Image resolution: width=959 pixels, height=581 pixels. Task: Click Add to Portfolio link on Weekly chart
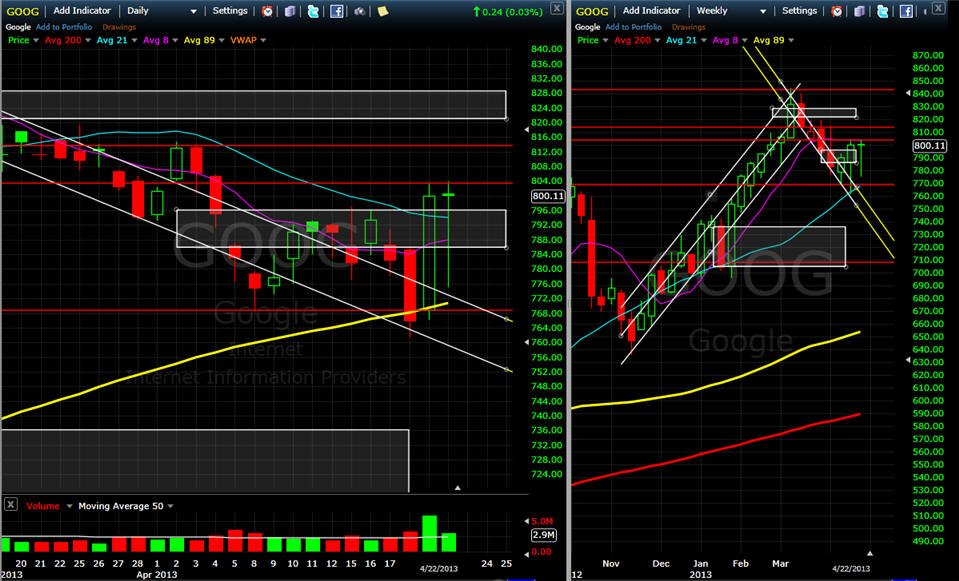[x=634, y=27]
